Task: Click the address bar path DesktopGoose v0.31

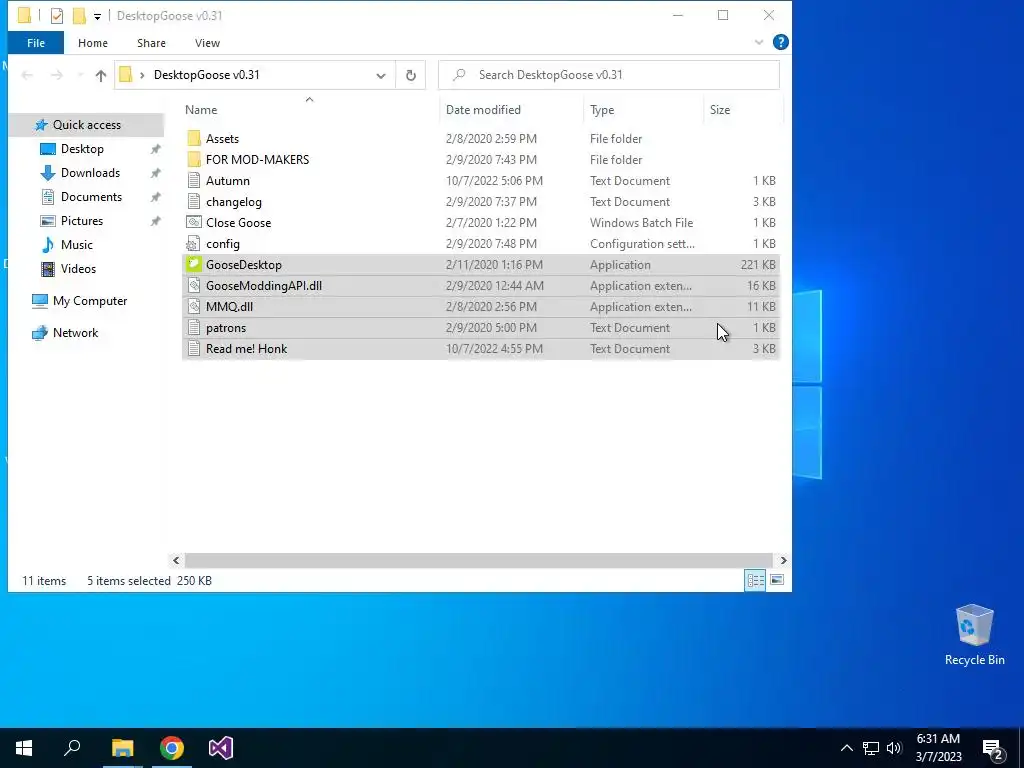Action: click(x=206, y=75)
